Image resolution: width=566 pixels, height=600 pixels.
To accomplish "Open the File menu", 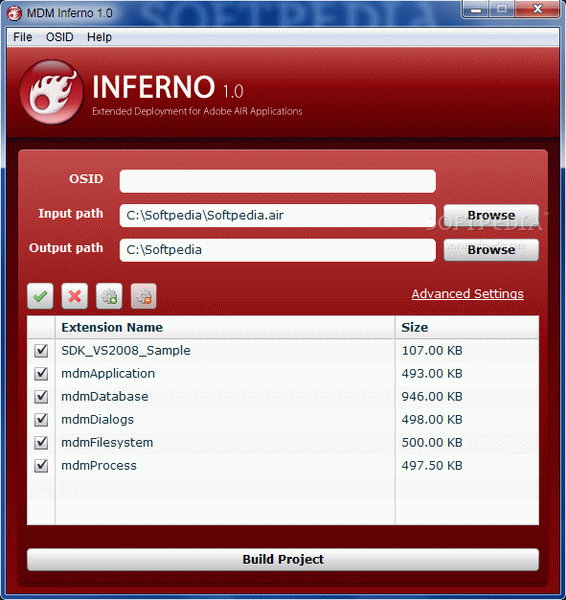I will [23, 37].
